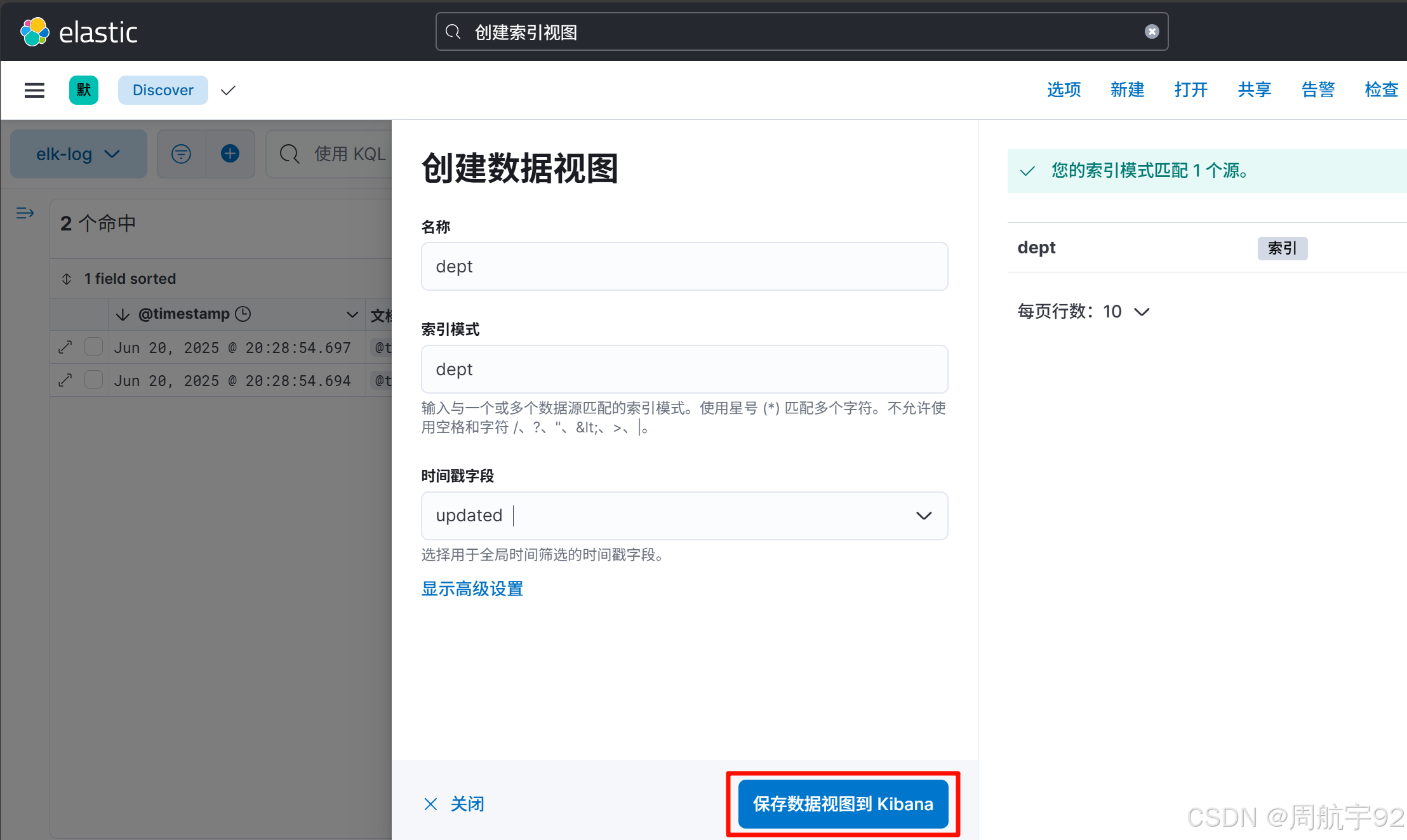Select the checkbox for row 20:28:54.694
1407x840 pixels.
coord(94,380)
